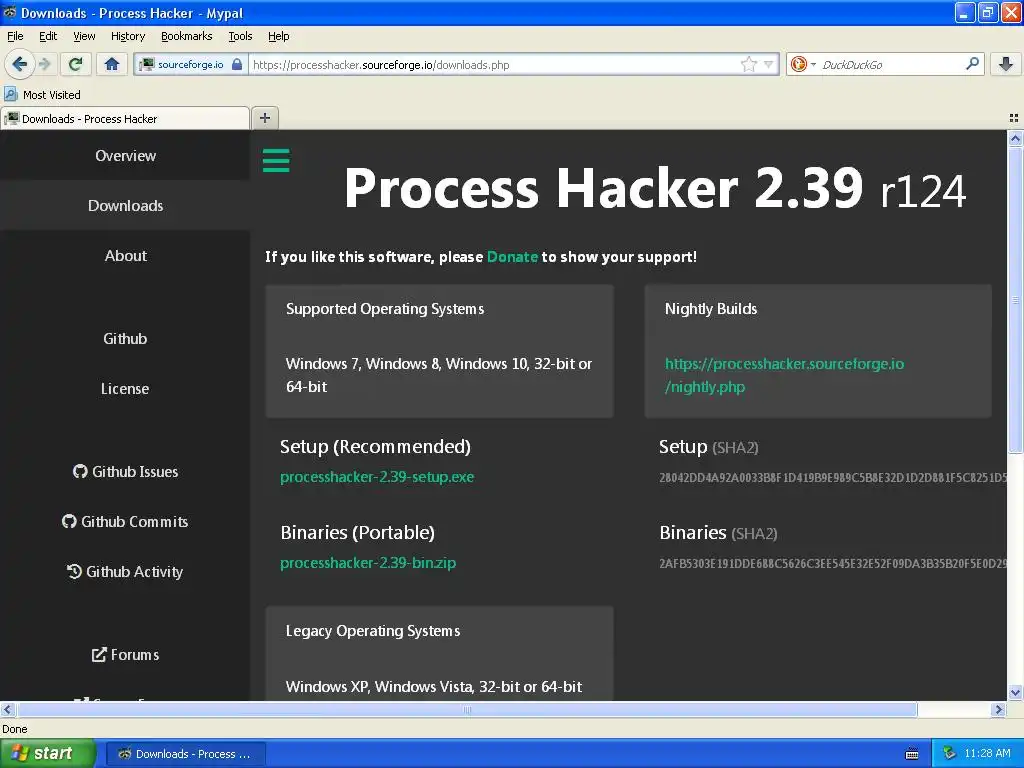Click the system tray network icon
Screen dimensions: 1024x768
[950, 753]
